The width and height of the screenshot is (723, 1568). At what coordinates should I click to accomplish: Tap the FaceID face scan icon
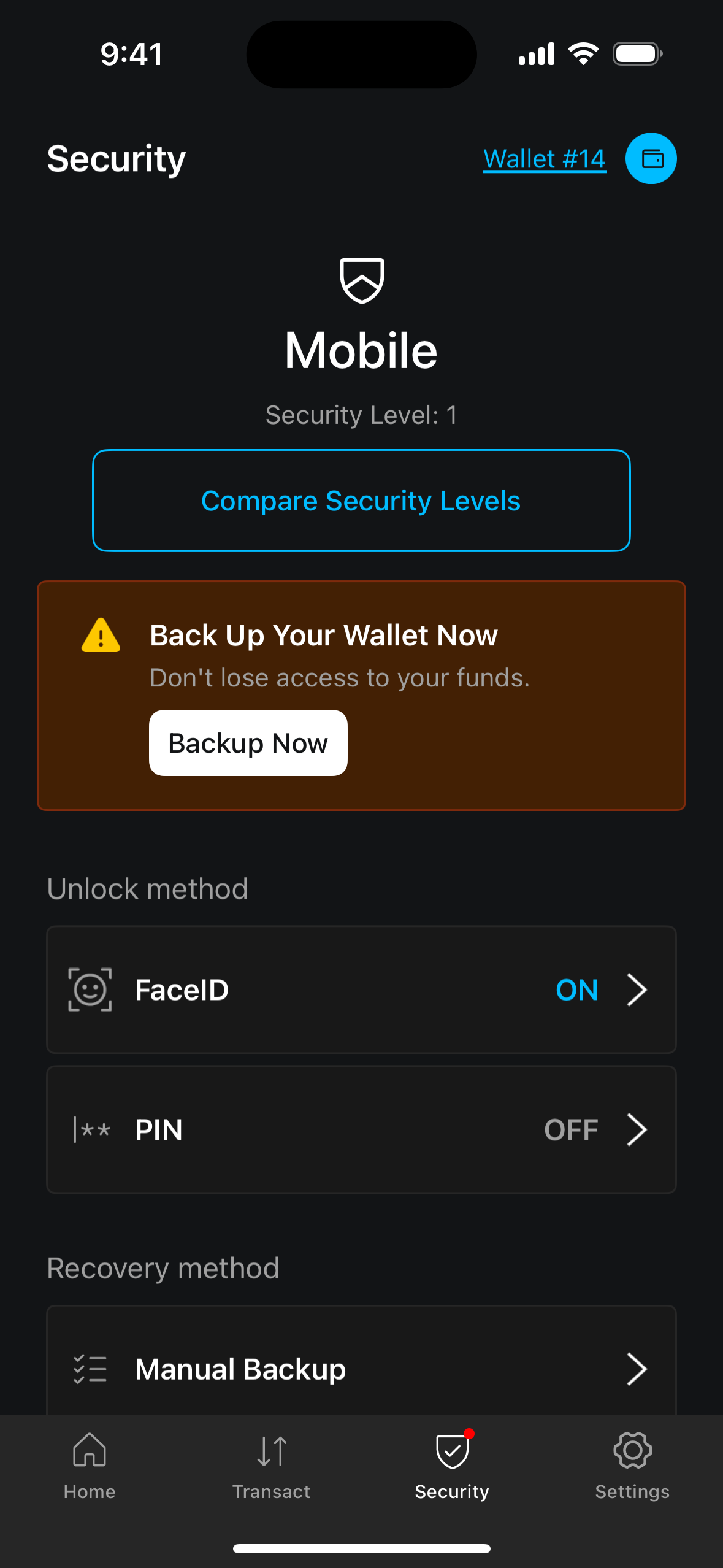coord(90,990)
